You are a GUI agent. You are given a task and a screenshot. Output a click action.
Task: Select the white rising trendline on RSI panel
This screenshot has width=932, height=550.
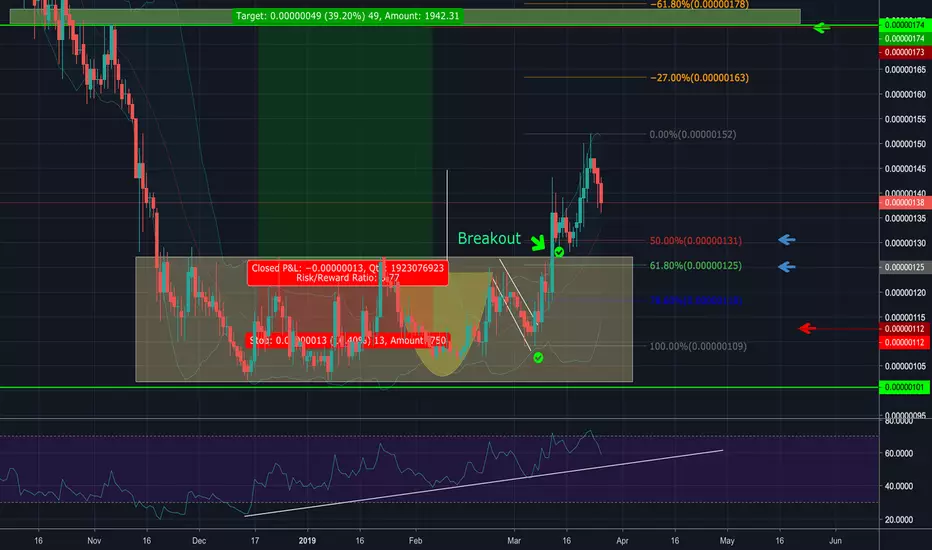[x=483, y=483]
